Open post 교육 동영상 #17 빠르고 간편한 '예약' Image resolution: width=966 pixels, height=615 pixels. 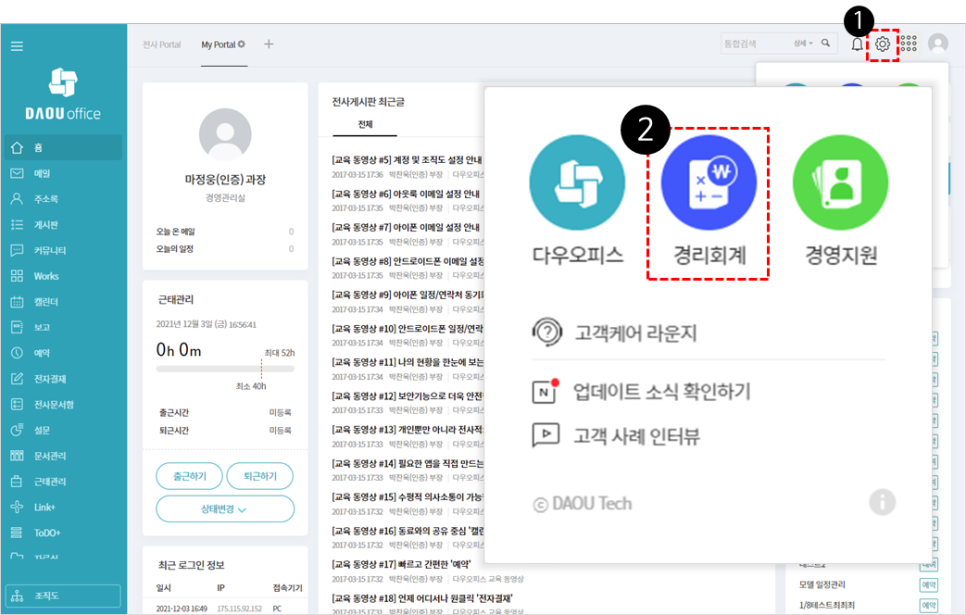(401, 564)
